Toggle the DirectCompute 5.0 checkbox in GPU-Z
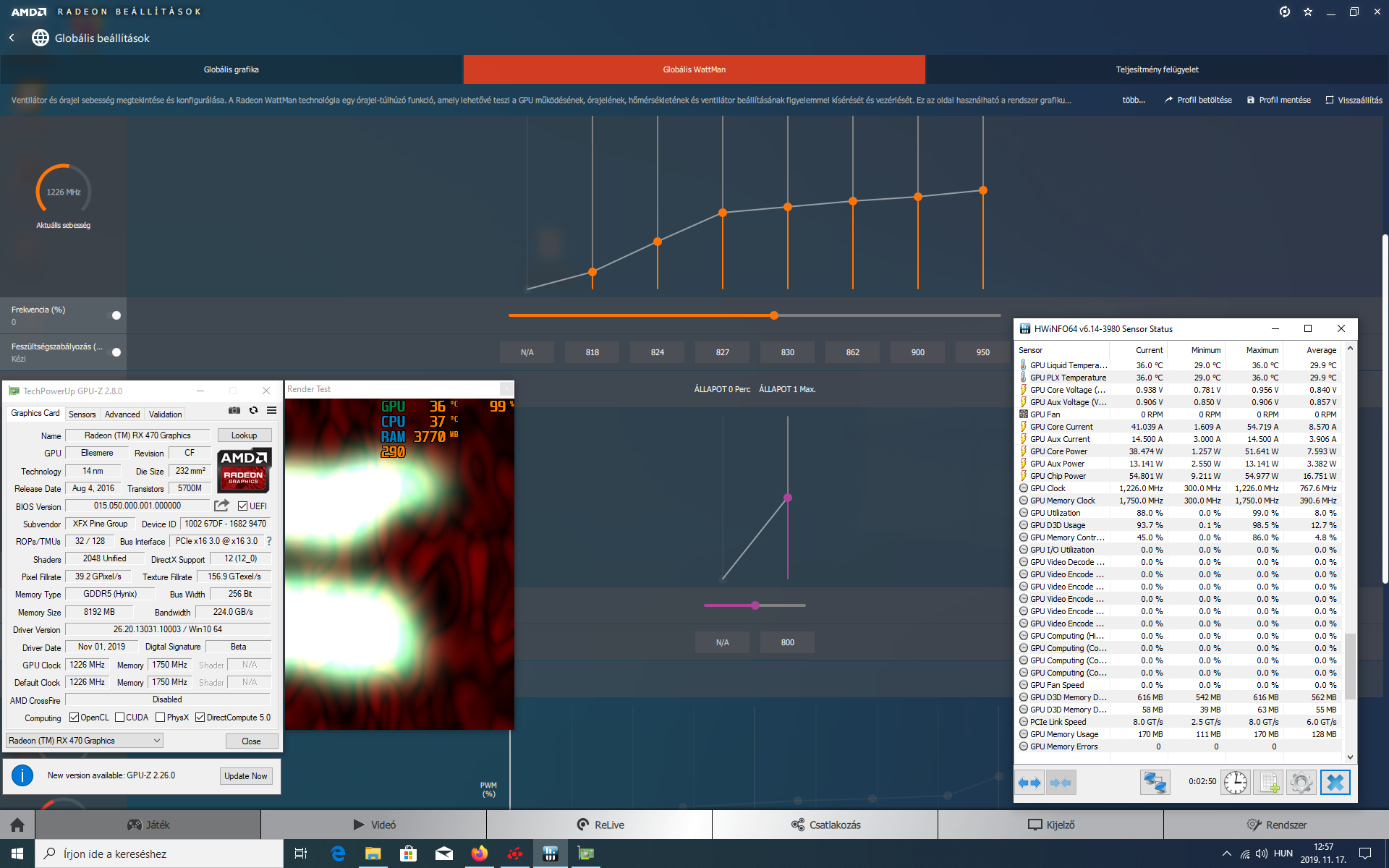Image resolution: width=1389 pixels, height=868 pixels. point(200,718)
